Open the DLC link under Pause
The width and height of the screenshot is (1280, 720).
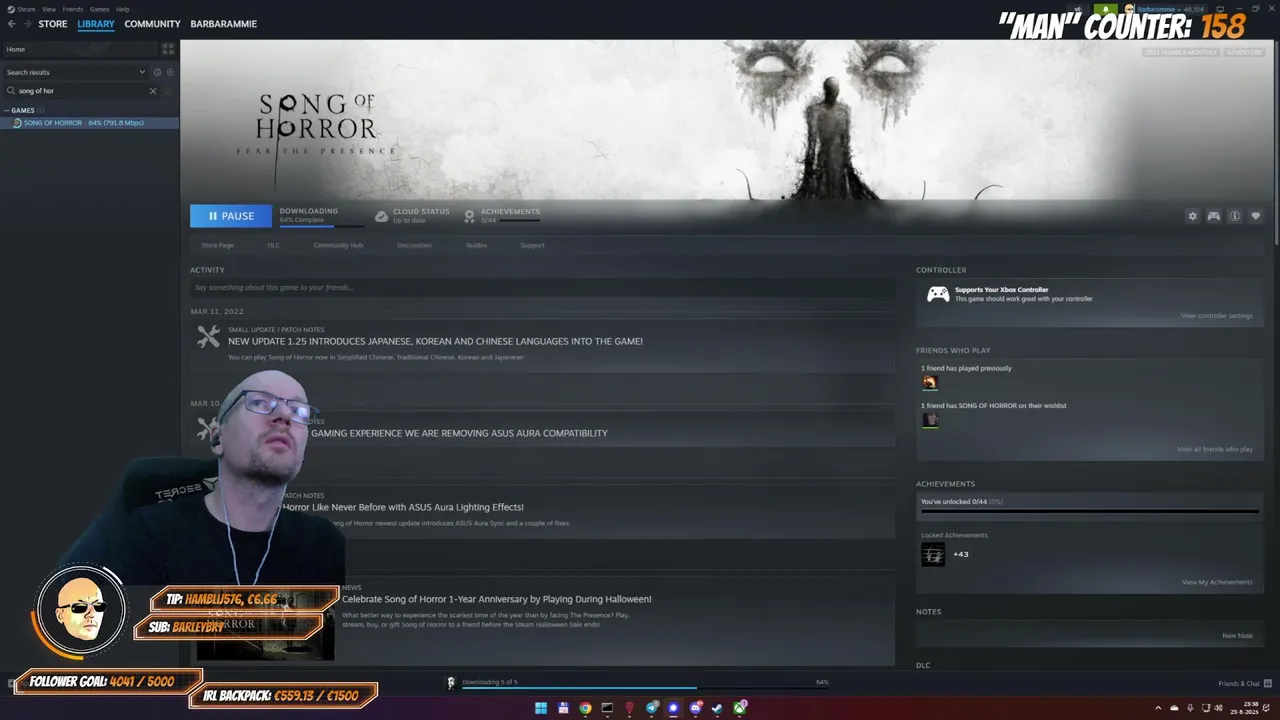273,245
